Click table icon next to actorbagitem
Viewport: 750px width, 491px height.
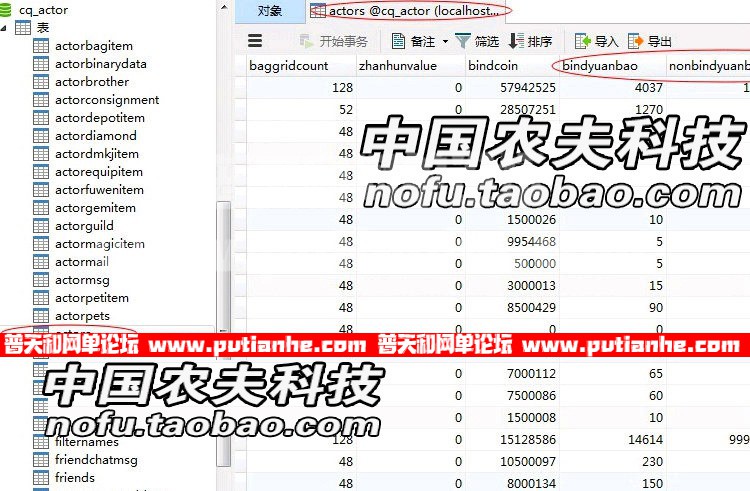click(x=41, y=46)
